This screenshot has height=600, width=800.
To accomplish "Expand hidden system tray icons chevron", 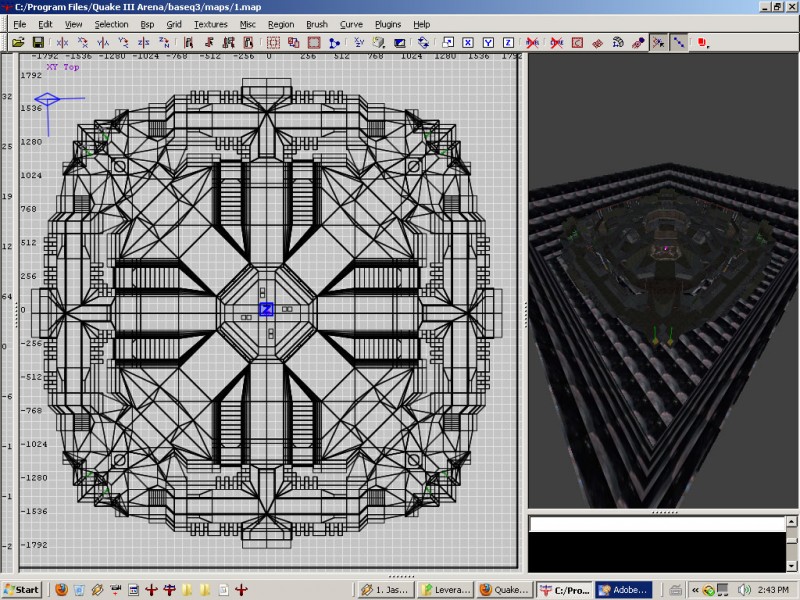I will tap(695, 590).
